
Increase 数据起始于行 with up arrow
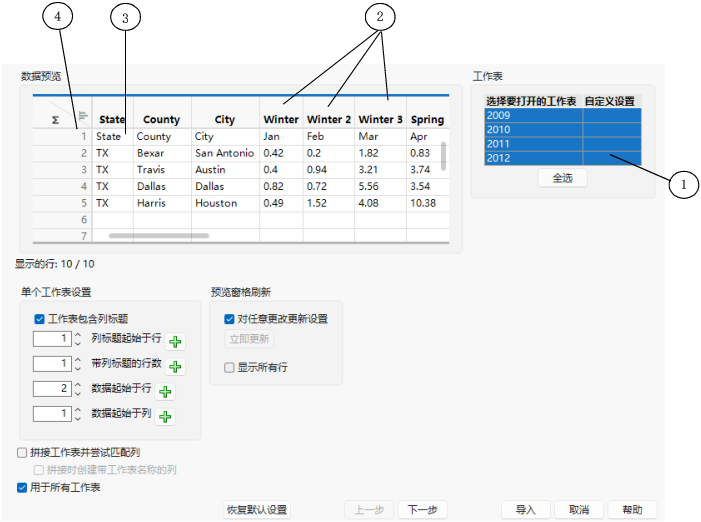tap(78, 385)
